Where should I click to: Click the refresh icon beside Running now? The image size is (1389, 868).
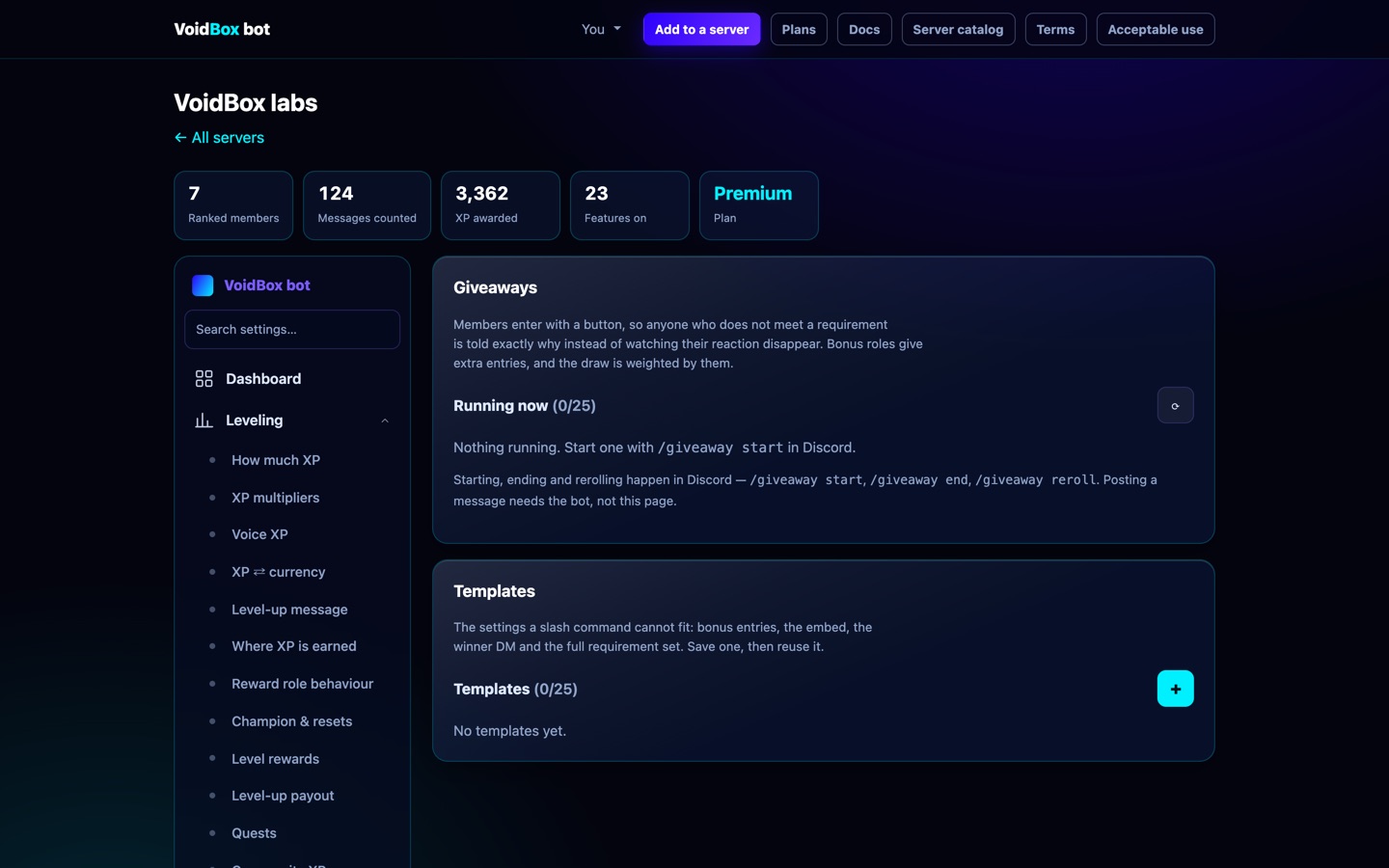tap(1175, 406)
